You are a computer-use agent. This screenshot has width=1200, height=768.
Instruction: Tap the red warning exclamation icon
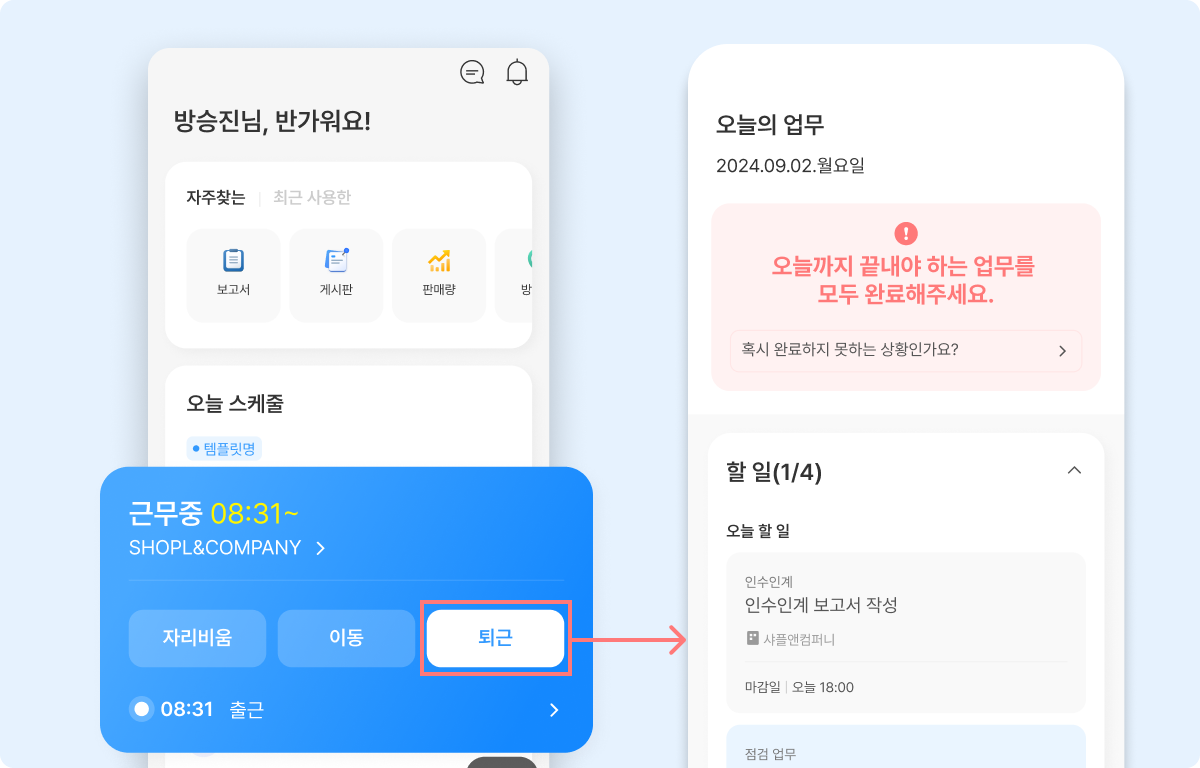(x=906, y=234)
